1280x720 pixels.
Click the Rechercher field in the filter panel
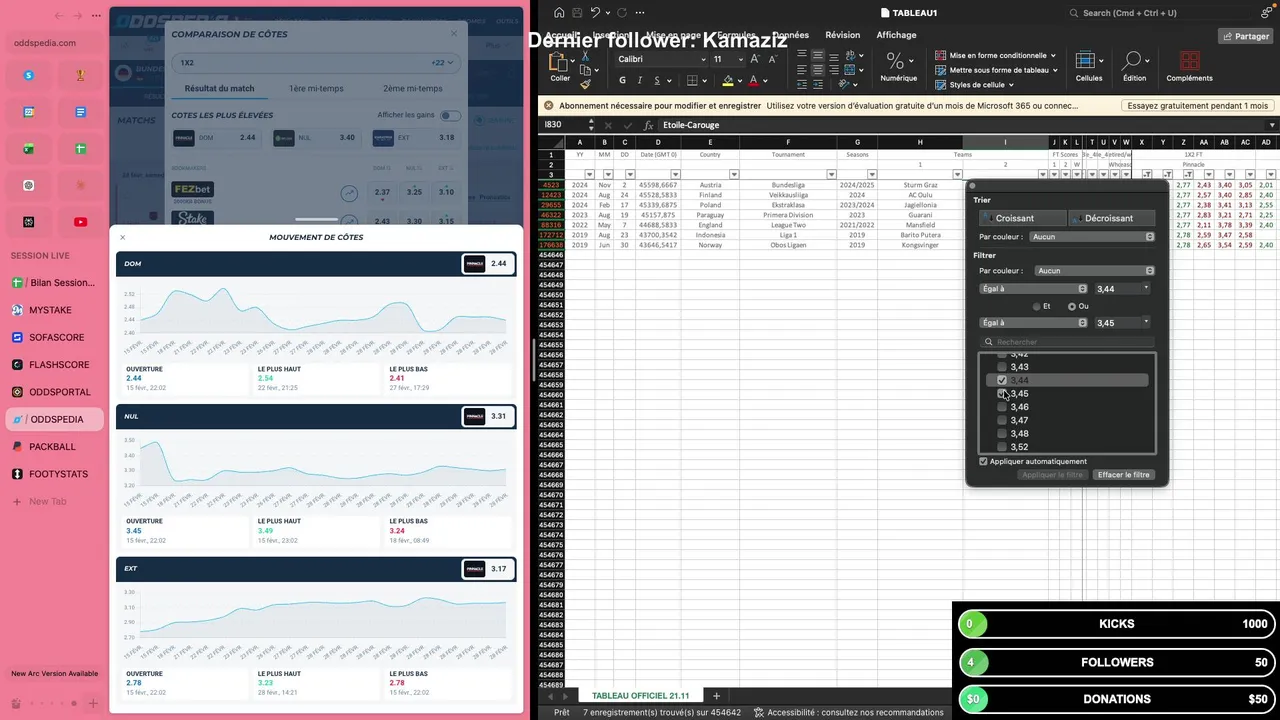tap(1067, 342)
